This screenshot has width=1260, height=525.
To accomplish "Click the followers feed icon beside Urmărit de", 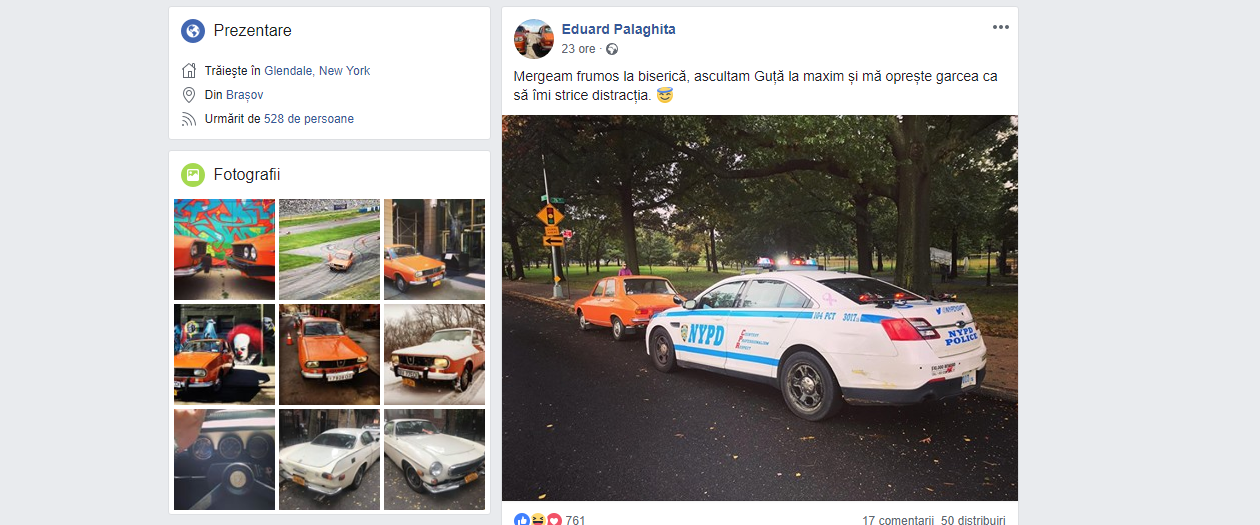I will pos(189,119).
